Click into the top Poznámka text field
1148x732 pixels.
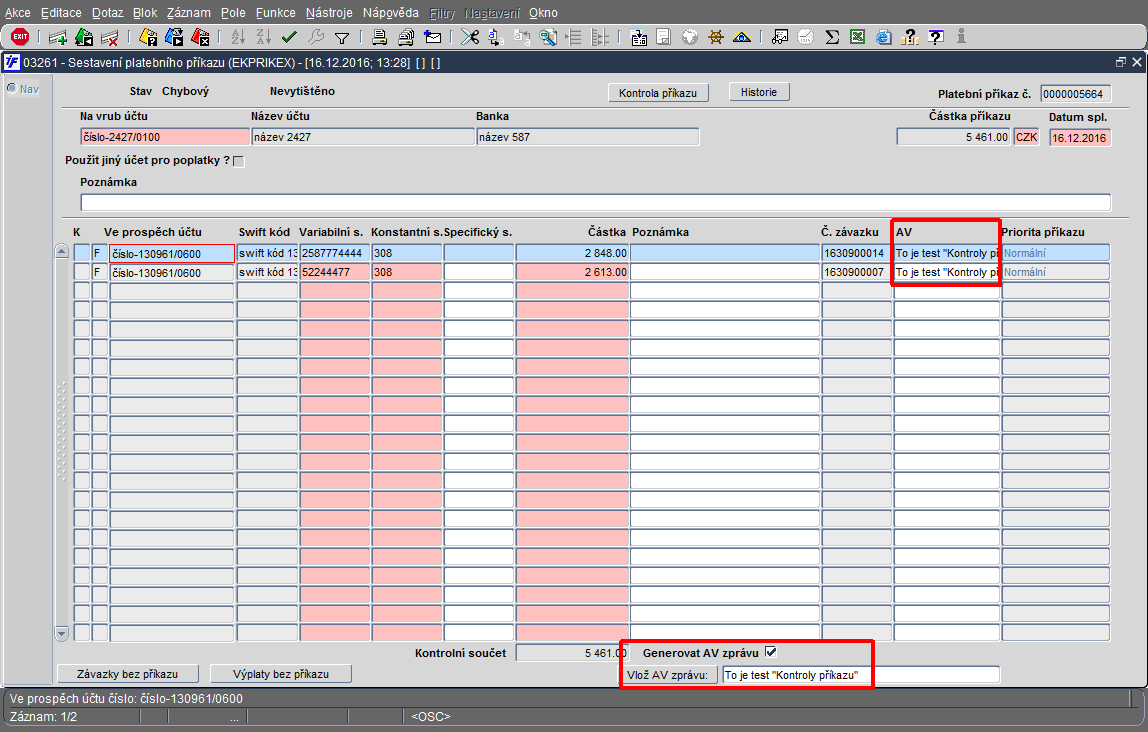595,203
